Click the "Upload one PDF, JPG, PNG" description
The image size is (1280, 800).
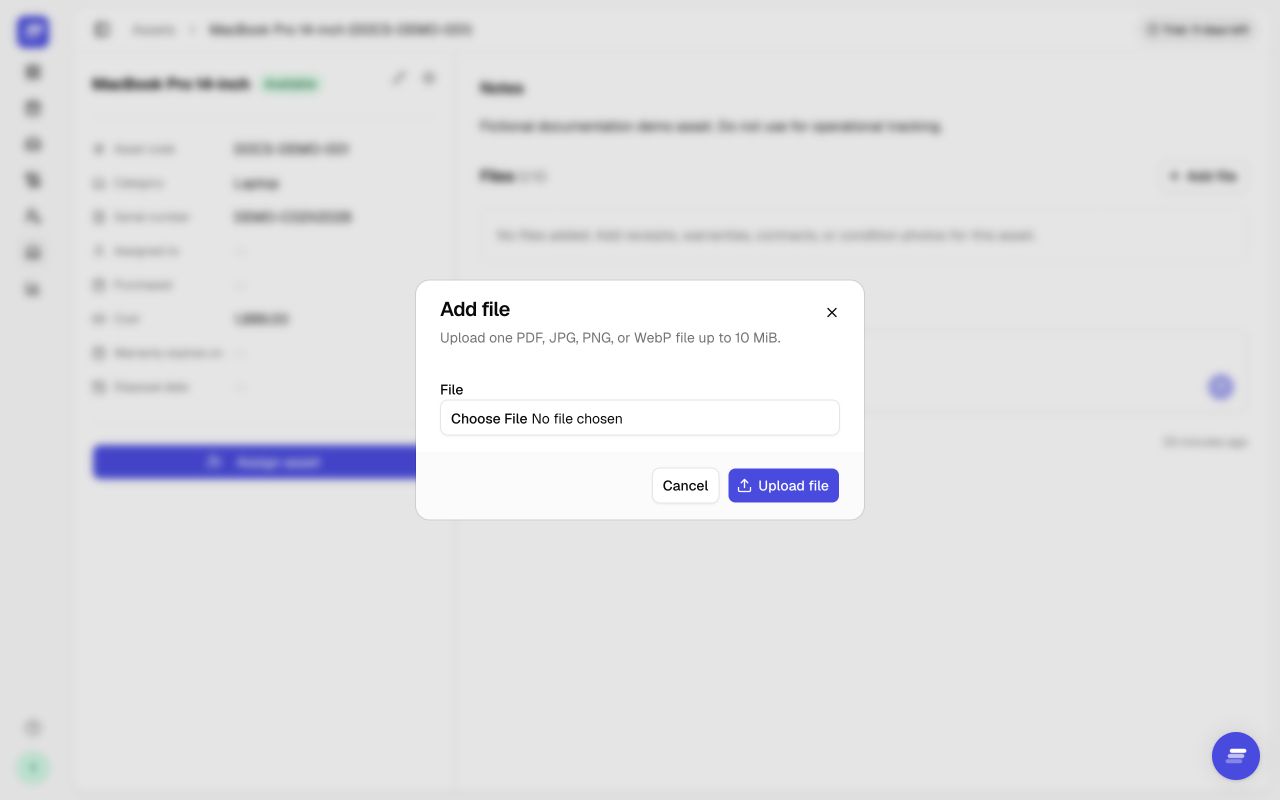pos(610,338)
